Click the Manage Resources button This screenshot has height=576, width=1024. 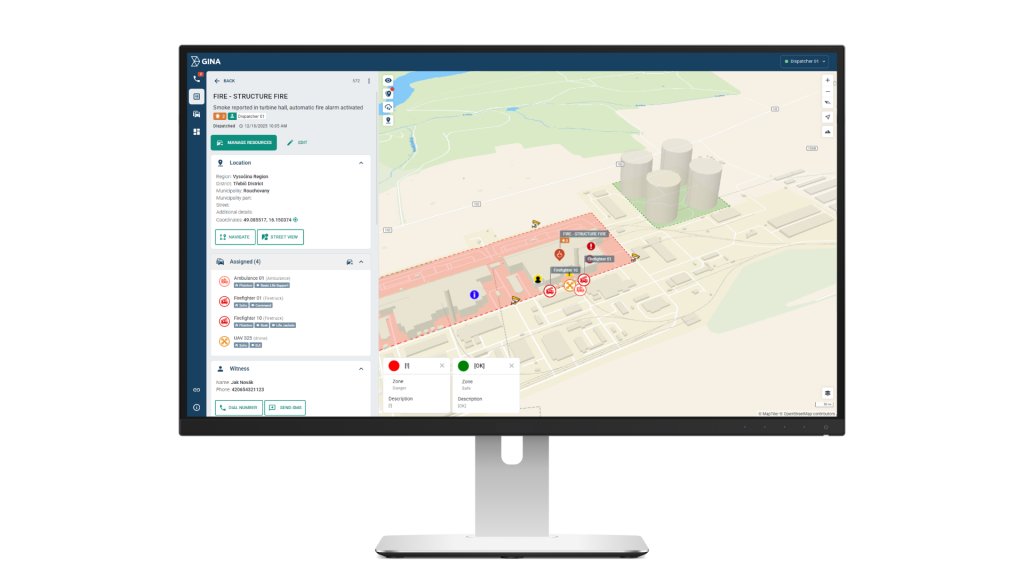243,143
